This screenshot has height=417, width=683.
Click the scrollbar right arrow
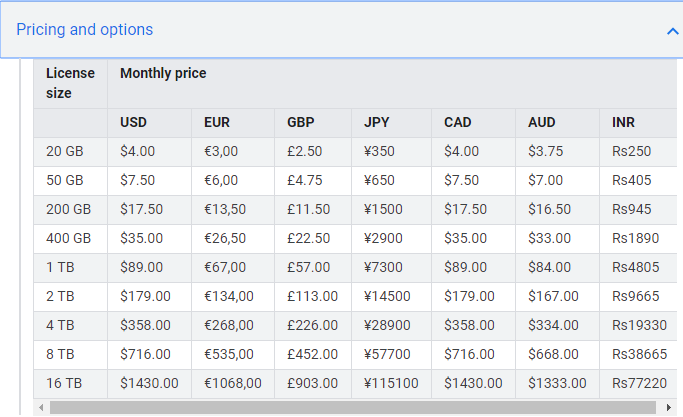point(669,408)
